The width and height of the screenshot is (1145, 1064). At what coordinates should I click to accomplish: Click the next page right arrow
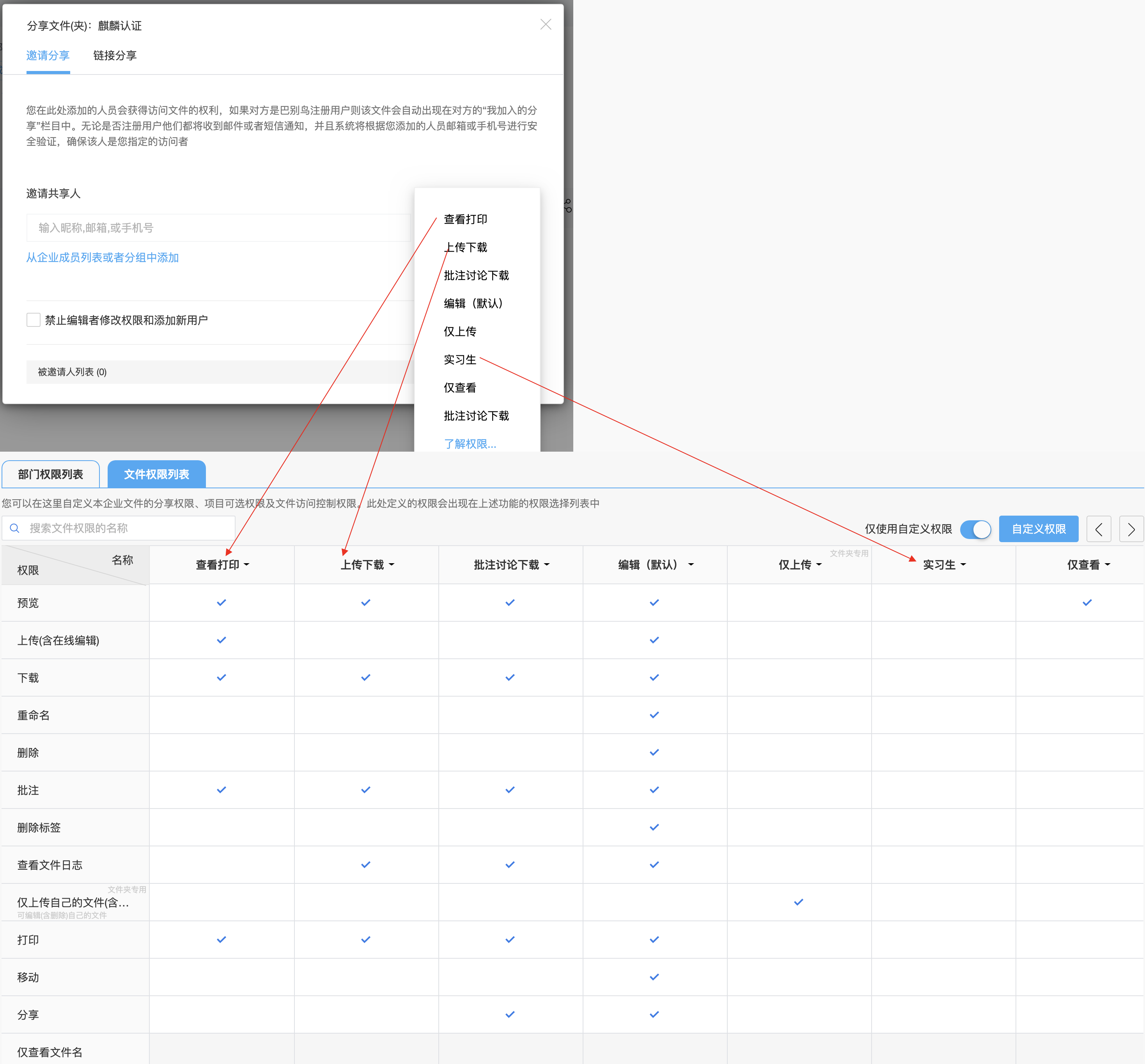coord(1131,529)
